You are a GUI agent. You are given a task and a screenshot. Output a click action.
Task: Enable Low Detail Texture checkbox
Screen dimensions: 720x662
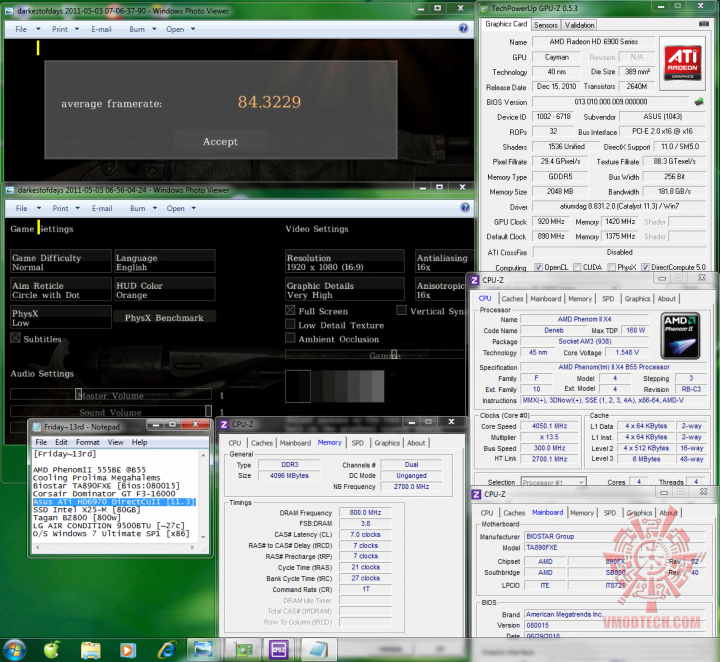[x=290, y=324]
